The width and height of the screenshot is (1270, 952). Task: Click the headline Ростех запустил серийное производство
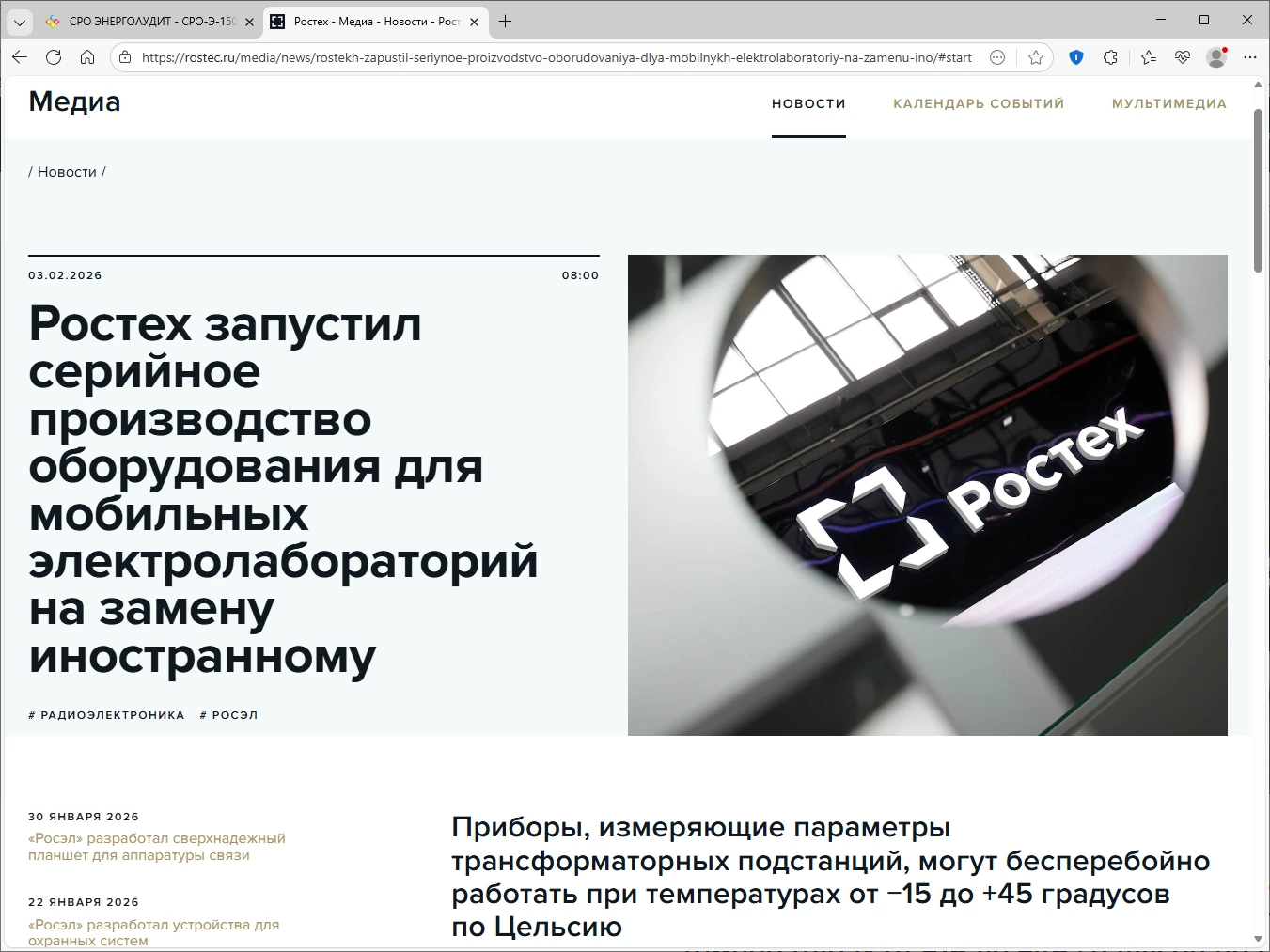coord(283,490)
